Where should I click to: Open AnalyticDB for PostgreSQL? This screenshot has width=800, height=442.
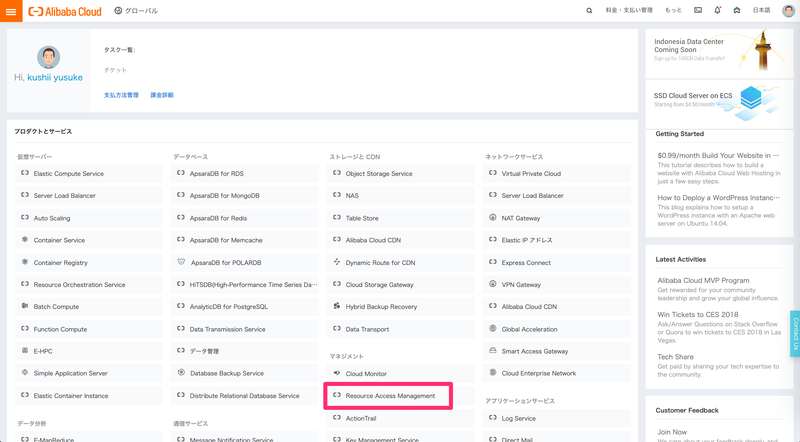coord(244,307)
